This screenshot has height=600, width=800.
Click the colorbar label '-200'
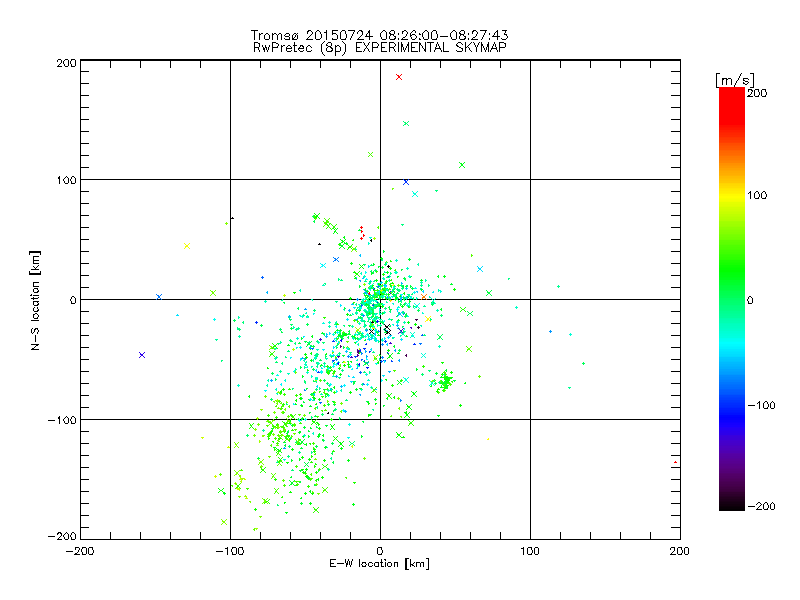point(761,507)
